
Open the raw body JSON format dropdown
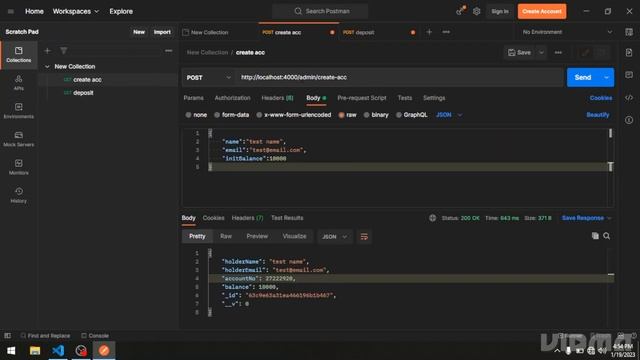[449, 115]
